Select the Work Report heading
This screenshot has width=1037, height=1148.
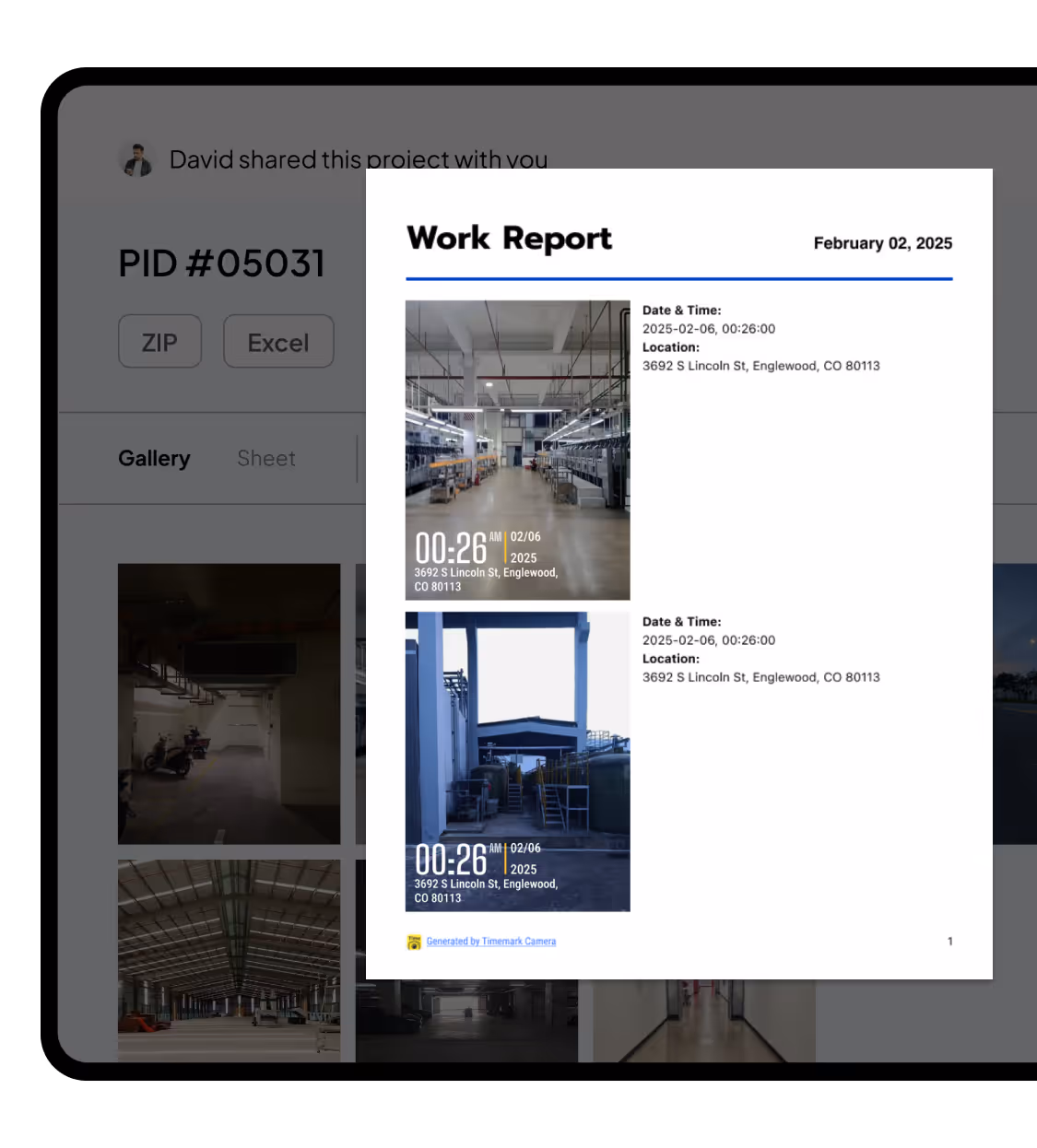(509, 239)
